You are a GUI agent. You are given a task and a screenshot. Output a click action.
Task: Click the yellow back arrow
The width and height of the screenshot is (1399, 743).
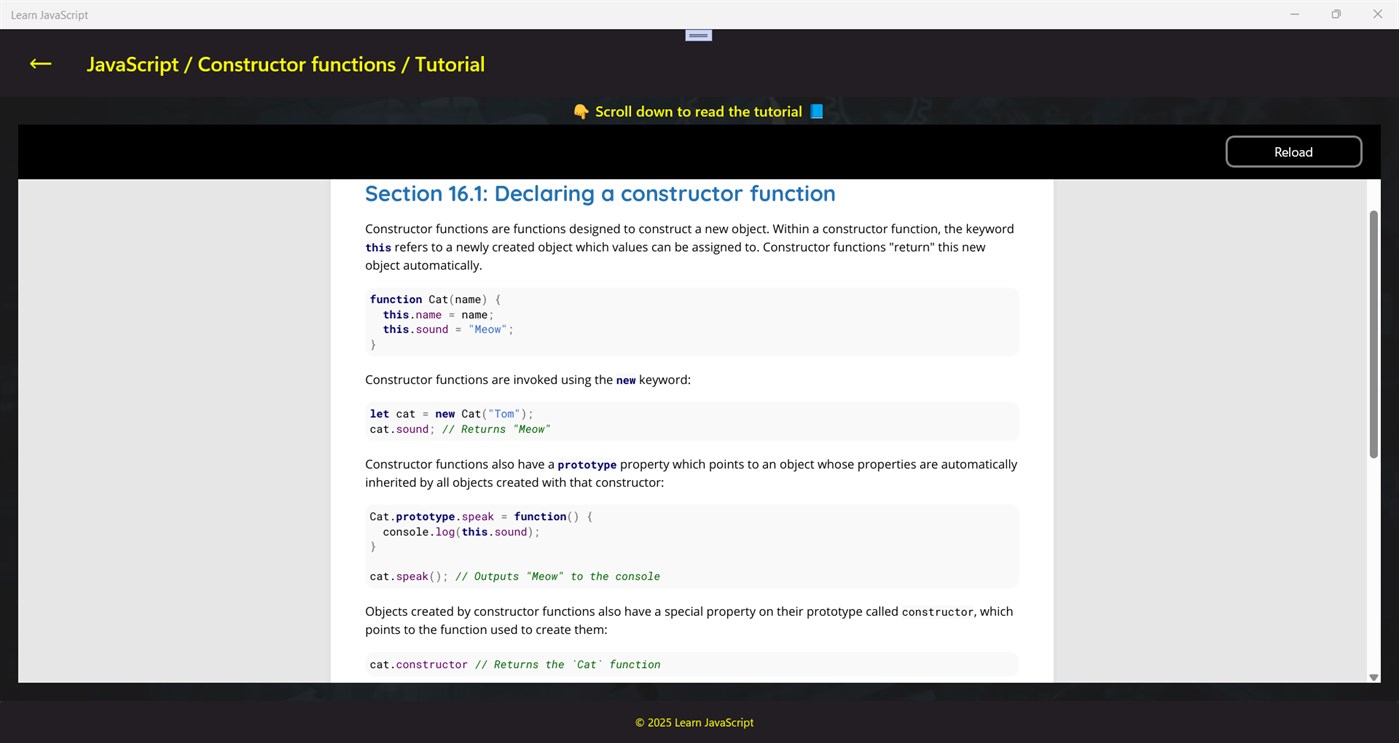click(x=39, y=63)
